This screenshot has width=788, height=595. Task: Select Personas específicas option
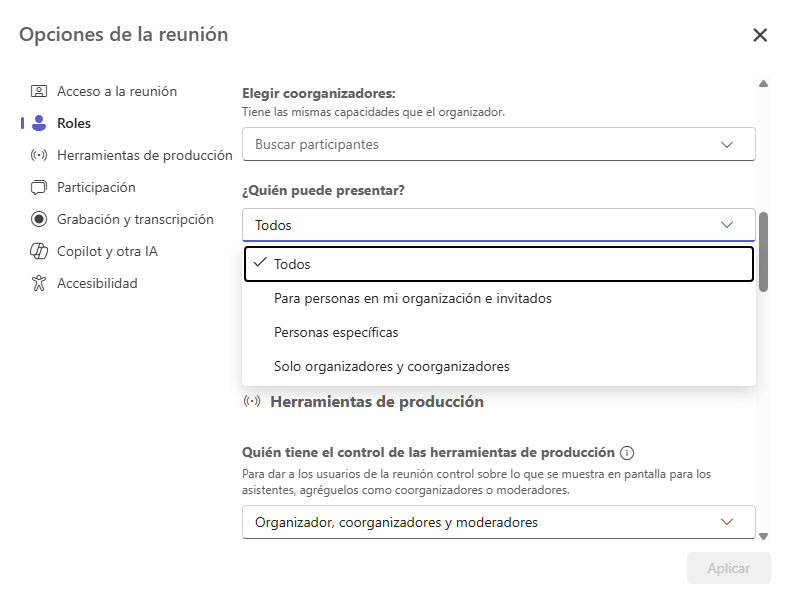(x=336, y=332)
